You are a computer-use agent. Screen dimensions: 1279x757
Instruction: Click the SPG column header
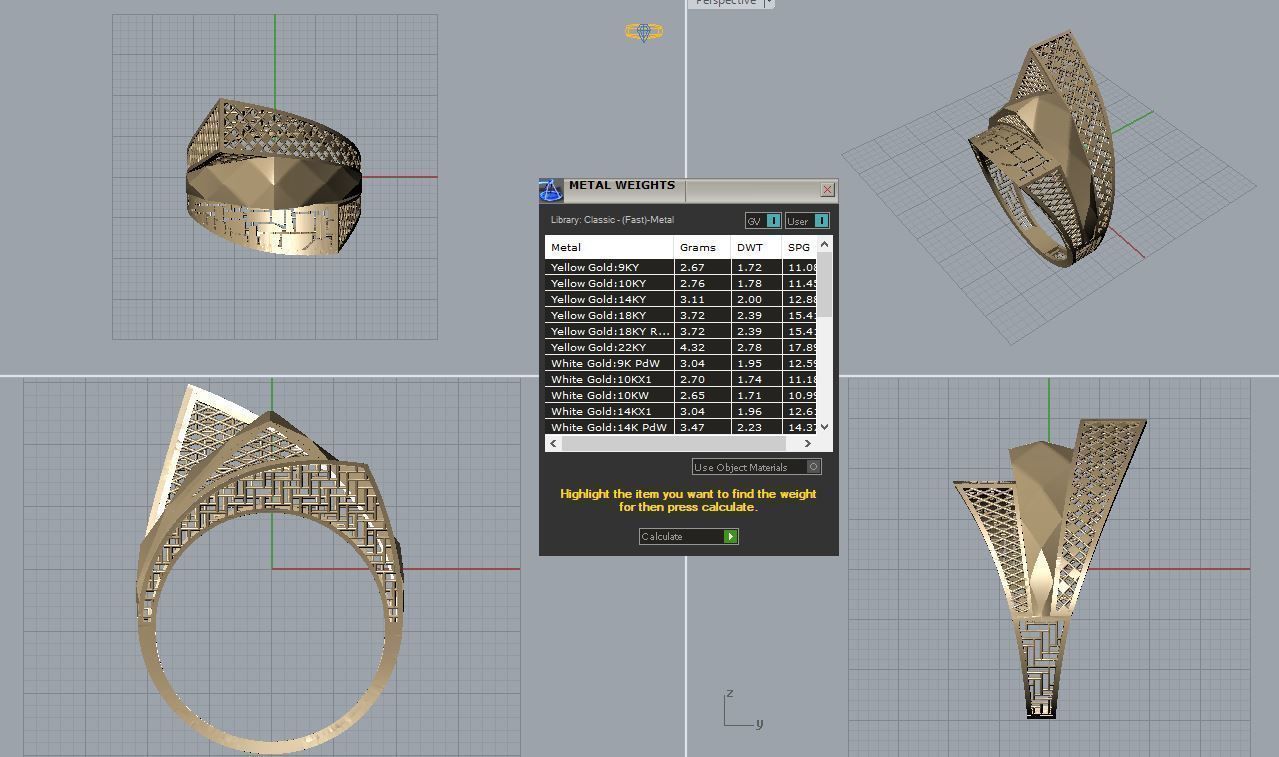[x=800, y=247]
